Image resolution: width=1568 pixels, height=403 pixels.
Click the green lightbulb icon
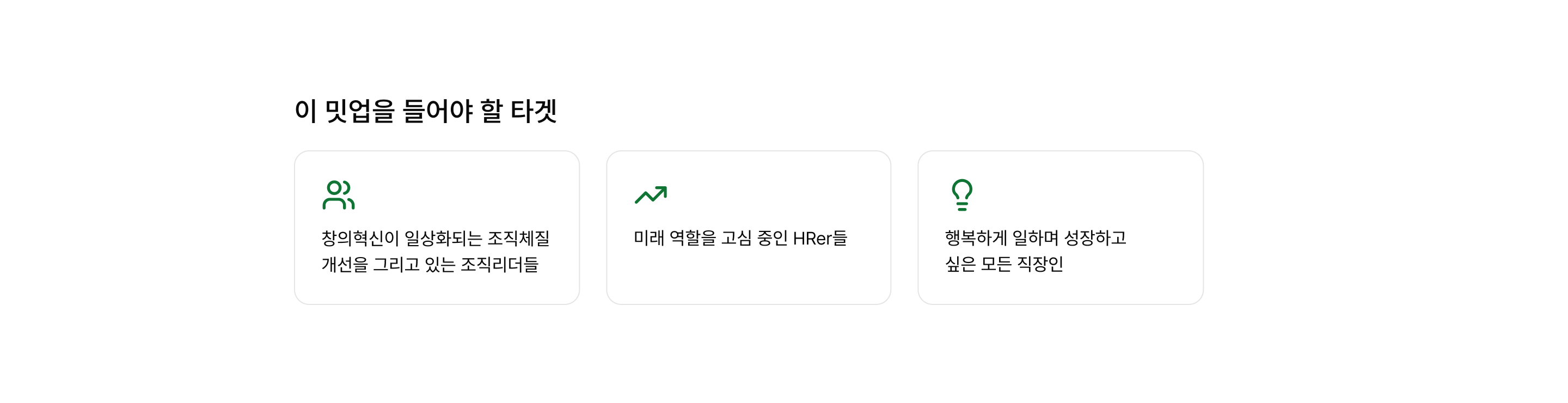tap(961, 195)
